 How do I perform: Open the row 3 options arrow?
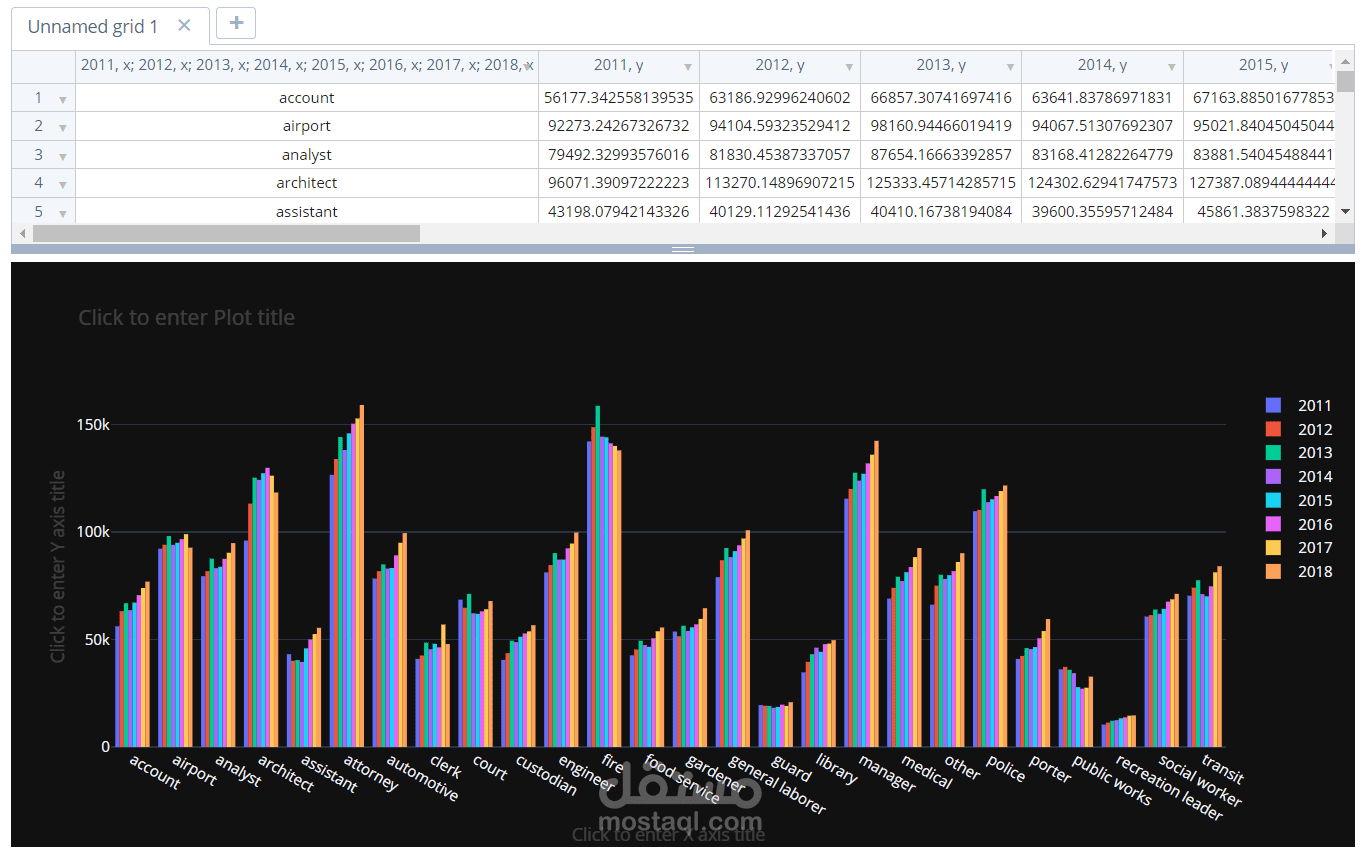(63, 156)
